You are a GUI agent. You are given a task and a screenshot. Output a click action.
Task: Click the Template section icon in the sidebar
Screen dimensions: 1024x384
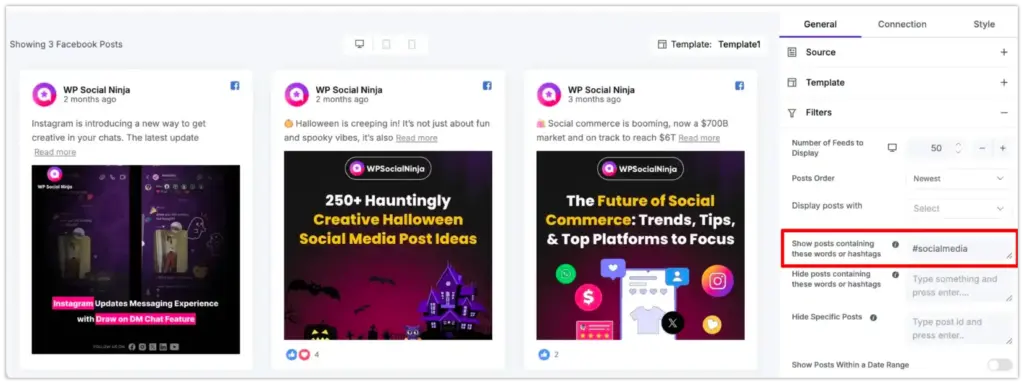click(x=792, y=82)
